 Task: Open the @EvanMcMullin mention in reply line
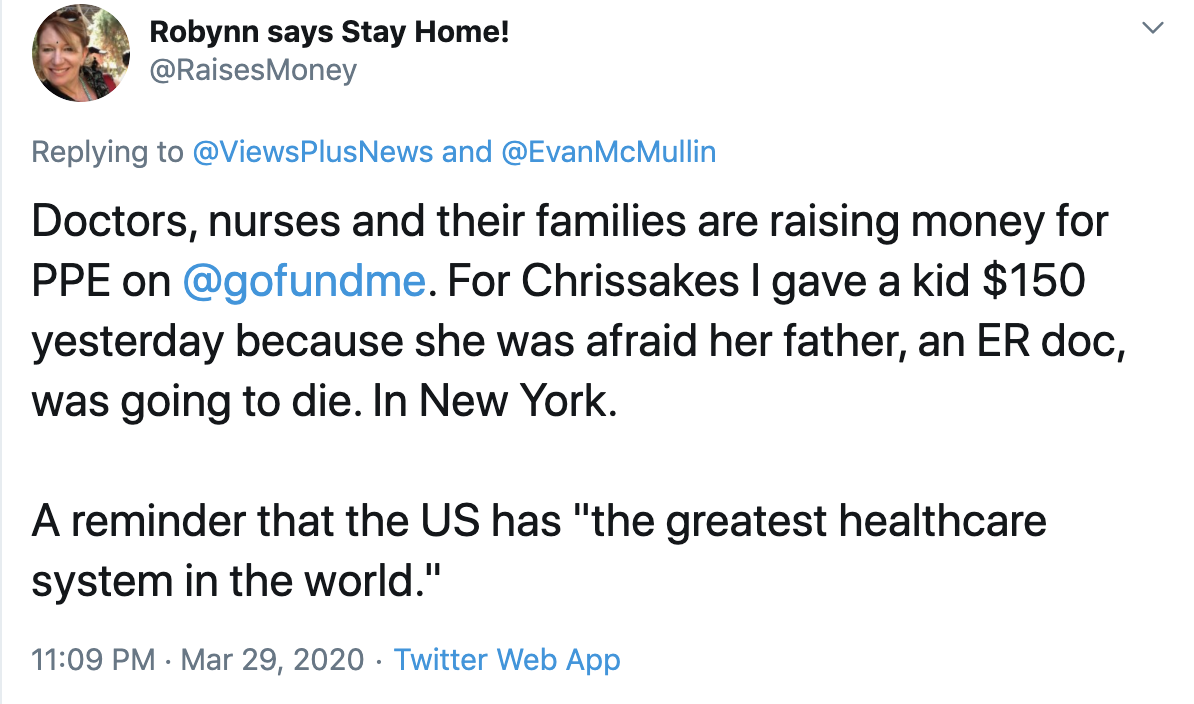[607, 152]
